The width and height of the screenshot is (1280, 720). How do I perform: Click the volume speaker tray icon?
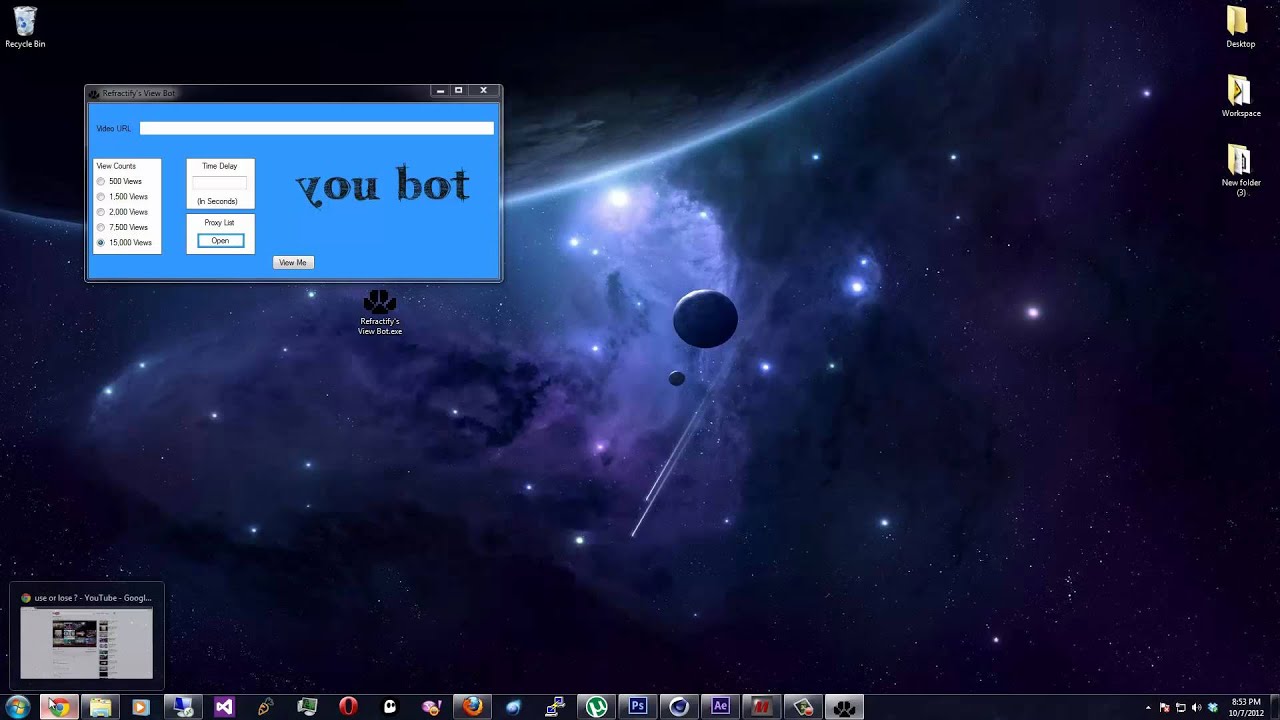click(1197, 707)
